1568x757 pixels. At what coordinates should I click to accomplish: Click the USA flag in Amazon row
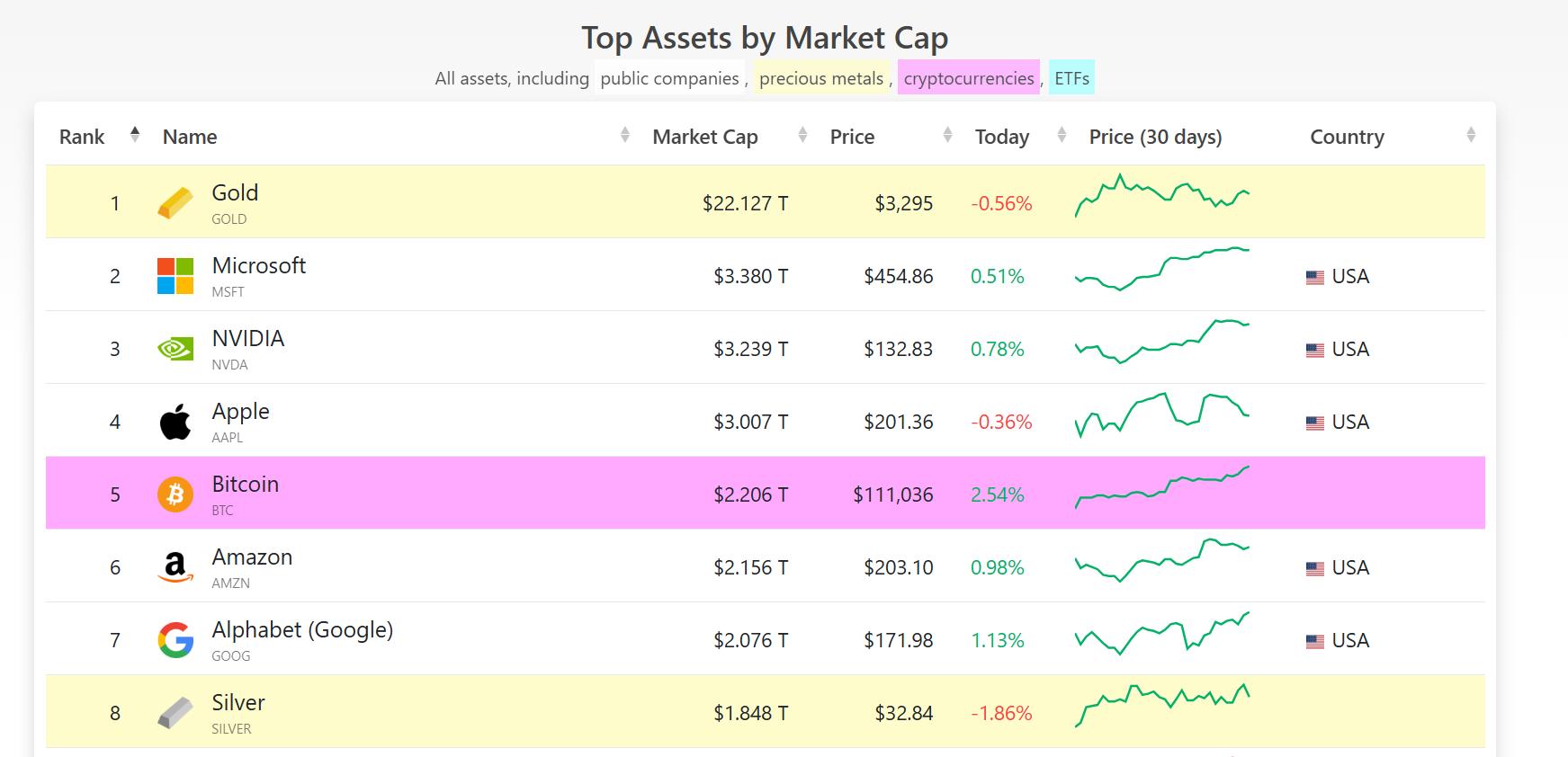1315,569
